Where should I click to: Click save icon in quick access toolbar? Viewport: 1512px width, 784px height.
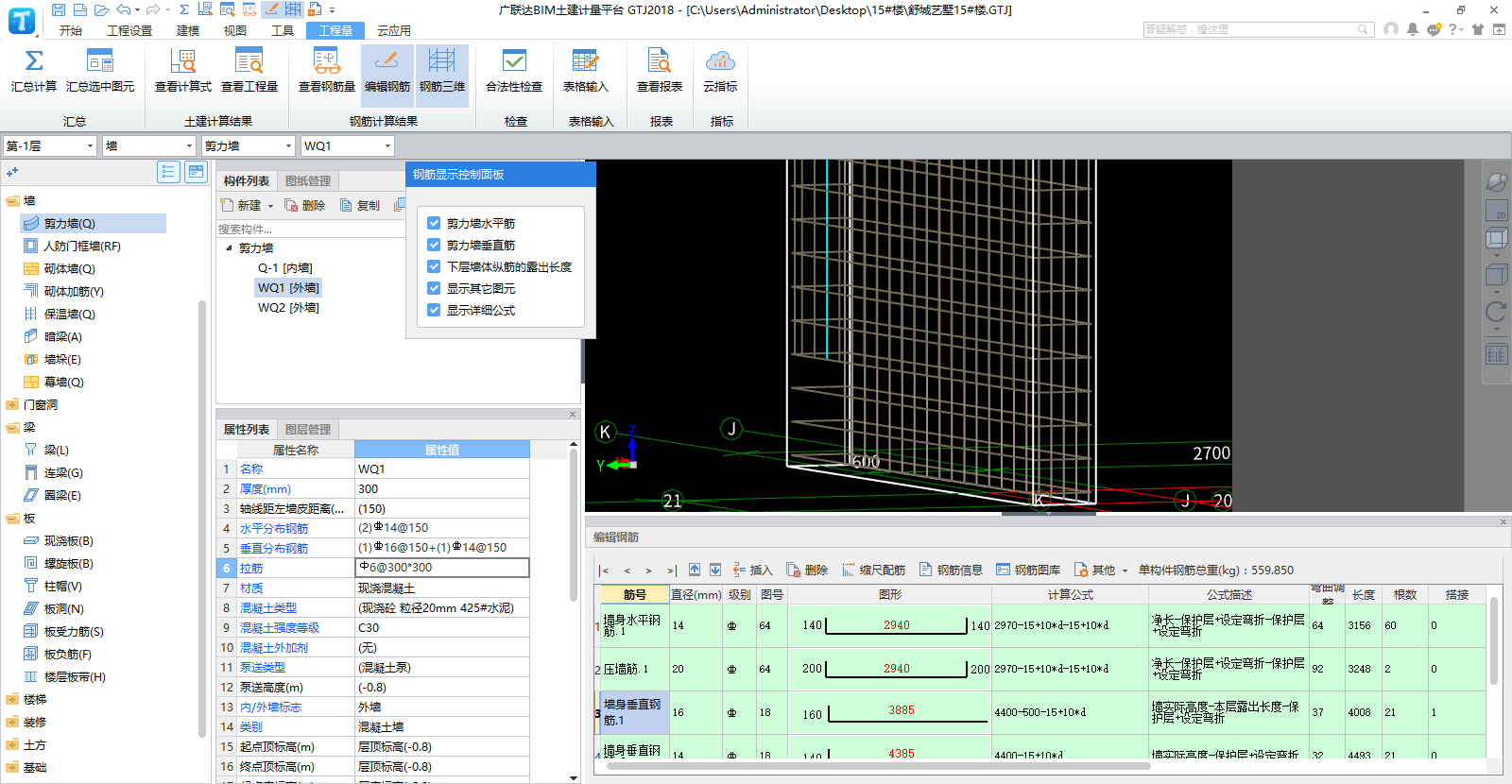pyautogui.click(x=59, y=9)
